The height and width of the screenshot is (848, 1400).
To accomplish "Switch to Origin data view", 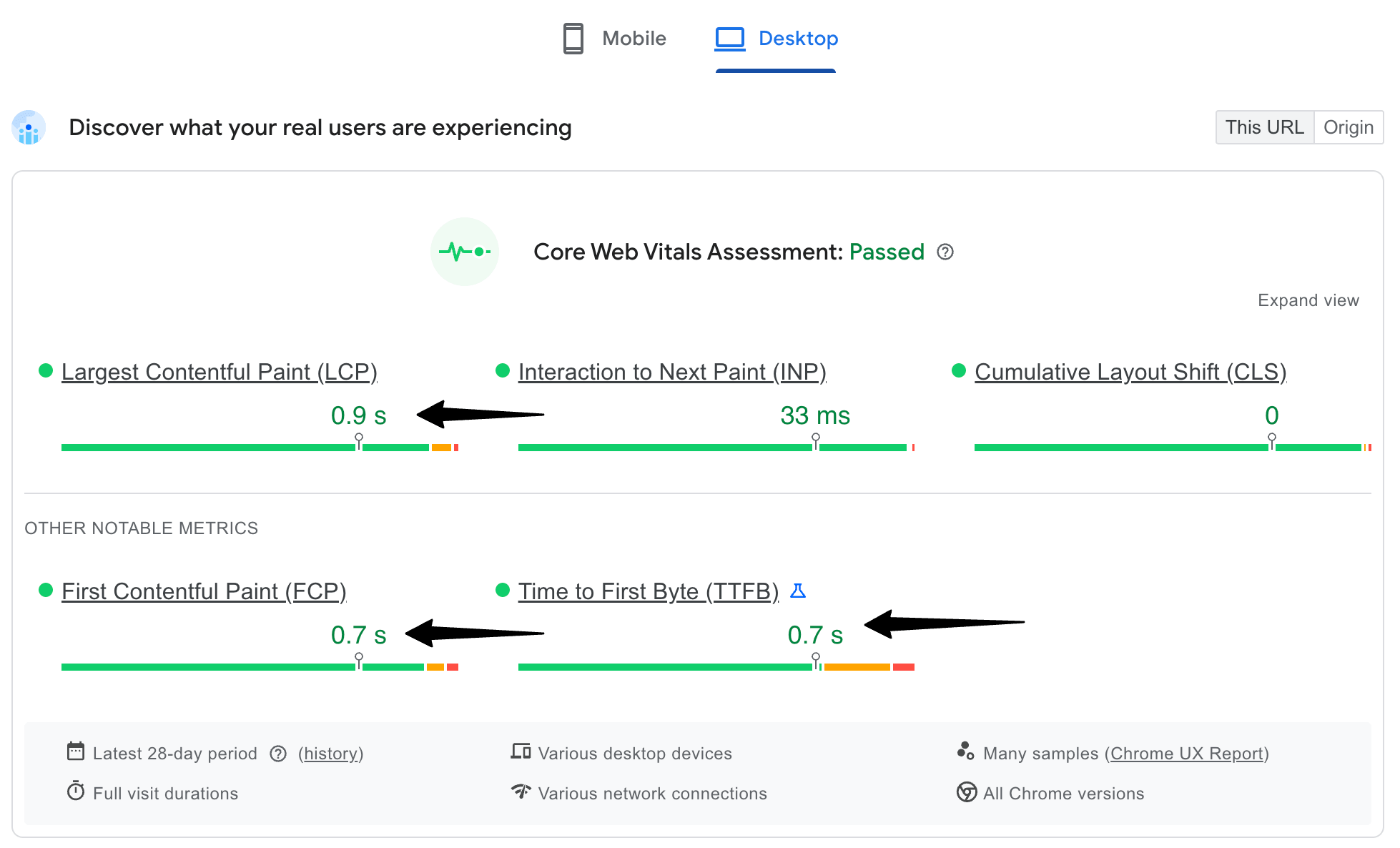I will 1349,127.
